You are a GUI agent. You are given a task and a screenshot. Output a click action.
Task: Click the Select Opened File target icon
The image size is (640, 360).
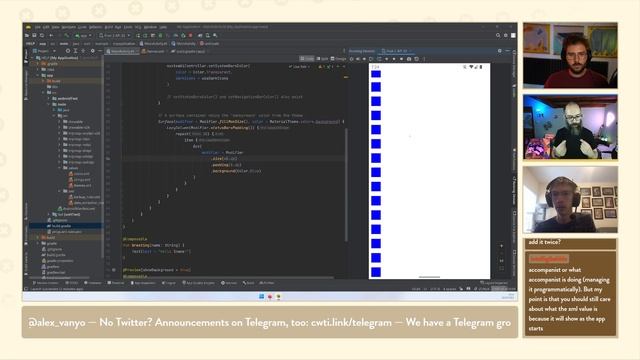(68, 51)
